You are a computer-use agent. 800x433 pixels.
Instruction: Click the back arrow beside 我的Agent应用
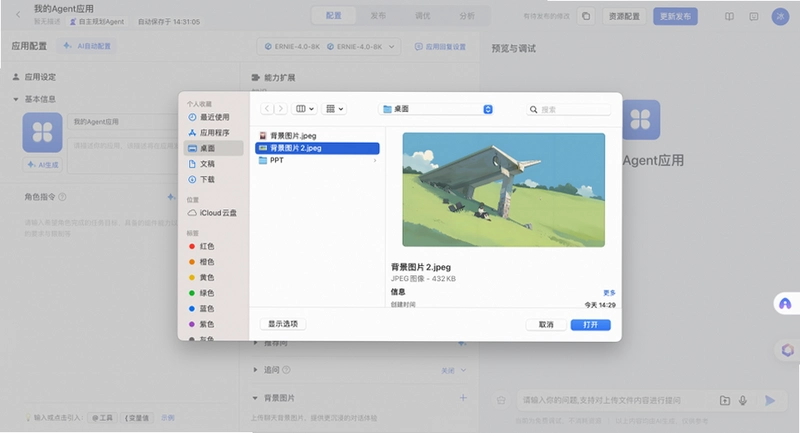click(x=18, y=15)
